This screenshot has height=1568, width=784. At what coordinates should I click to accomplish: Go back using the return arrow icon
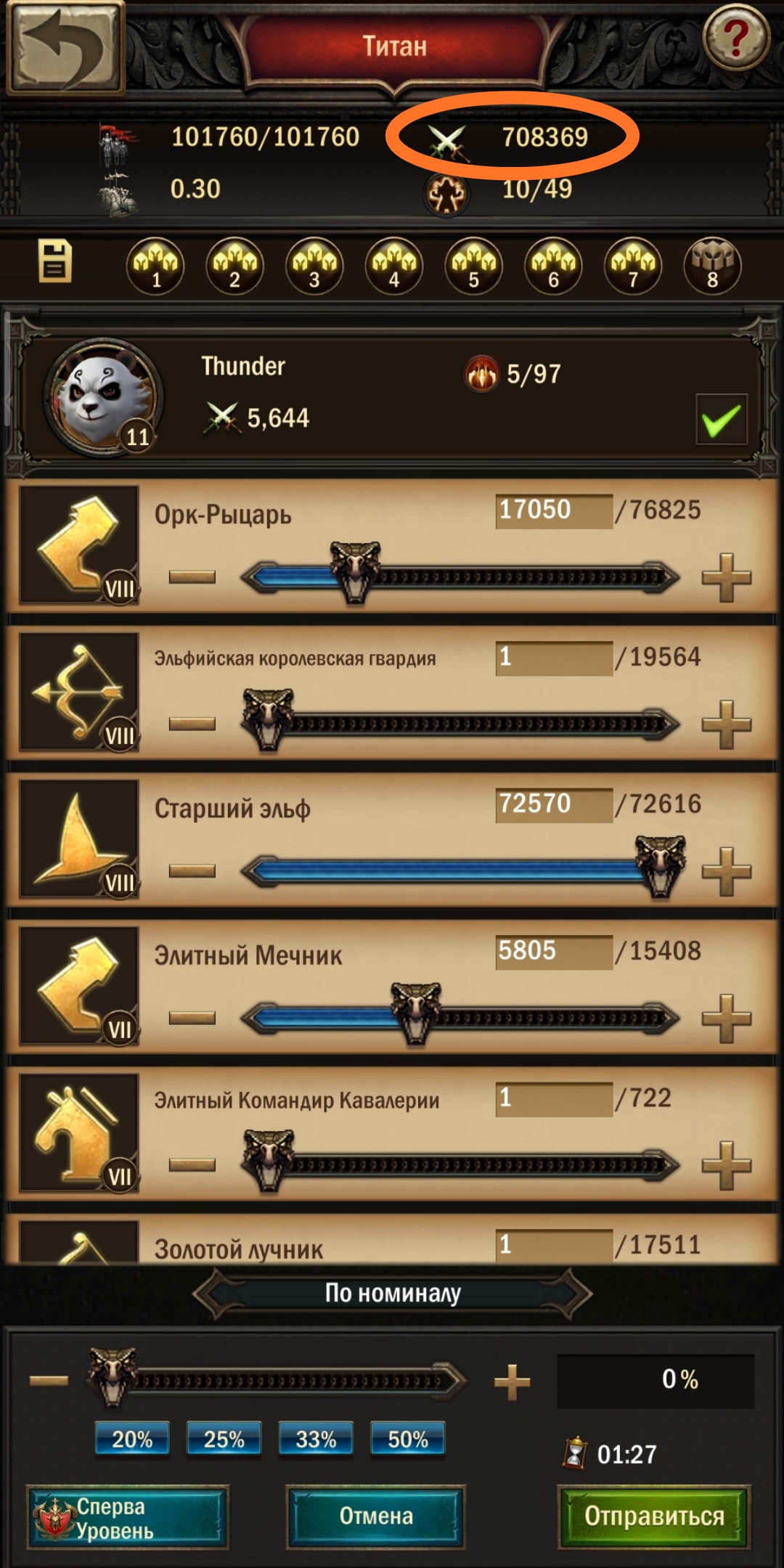click(65, 48)
